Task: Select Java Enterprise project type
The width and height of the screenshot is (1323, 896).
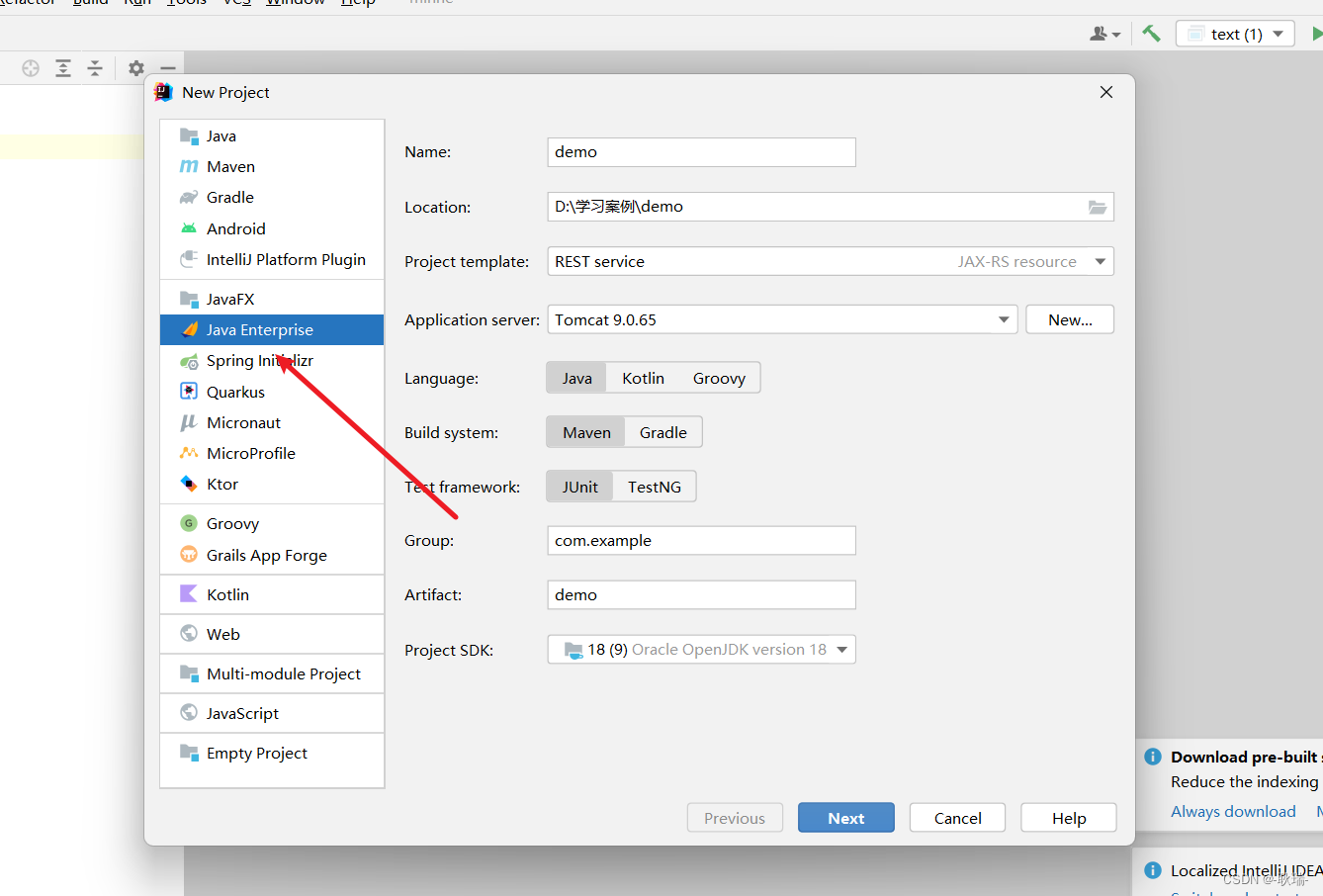Action: coord(272,329)
